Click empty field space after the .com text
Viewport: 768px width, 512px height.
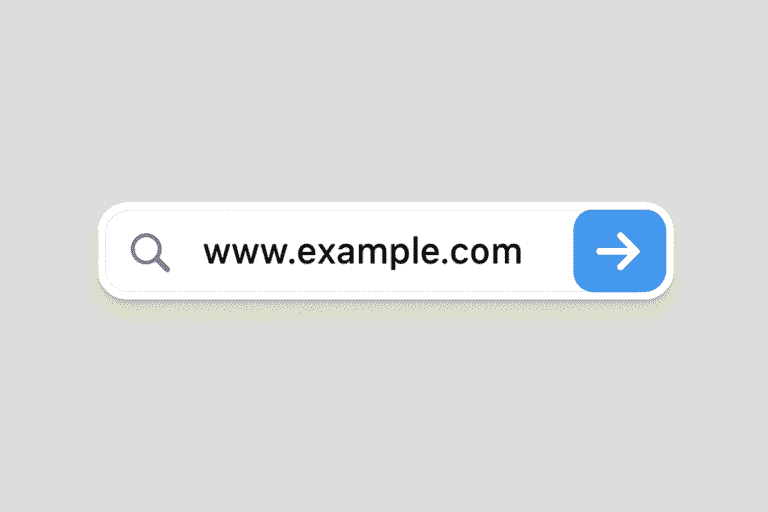point(547,251)
